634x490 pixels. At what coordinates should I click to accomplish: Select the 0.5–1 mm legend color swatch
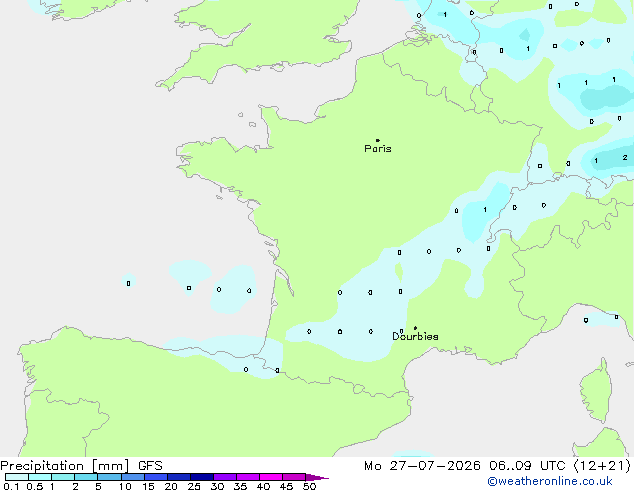(x=40, y=477)
